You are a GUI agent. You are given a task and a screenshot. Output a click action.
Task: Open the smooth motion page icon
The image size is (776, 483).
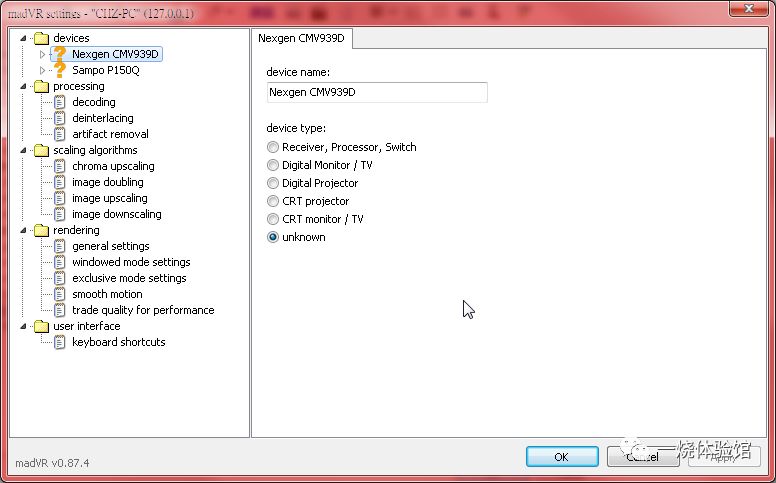(59, 294)
